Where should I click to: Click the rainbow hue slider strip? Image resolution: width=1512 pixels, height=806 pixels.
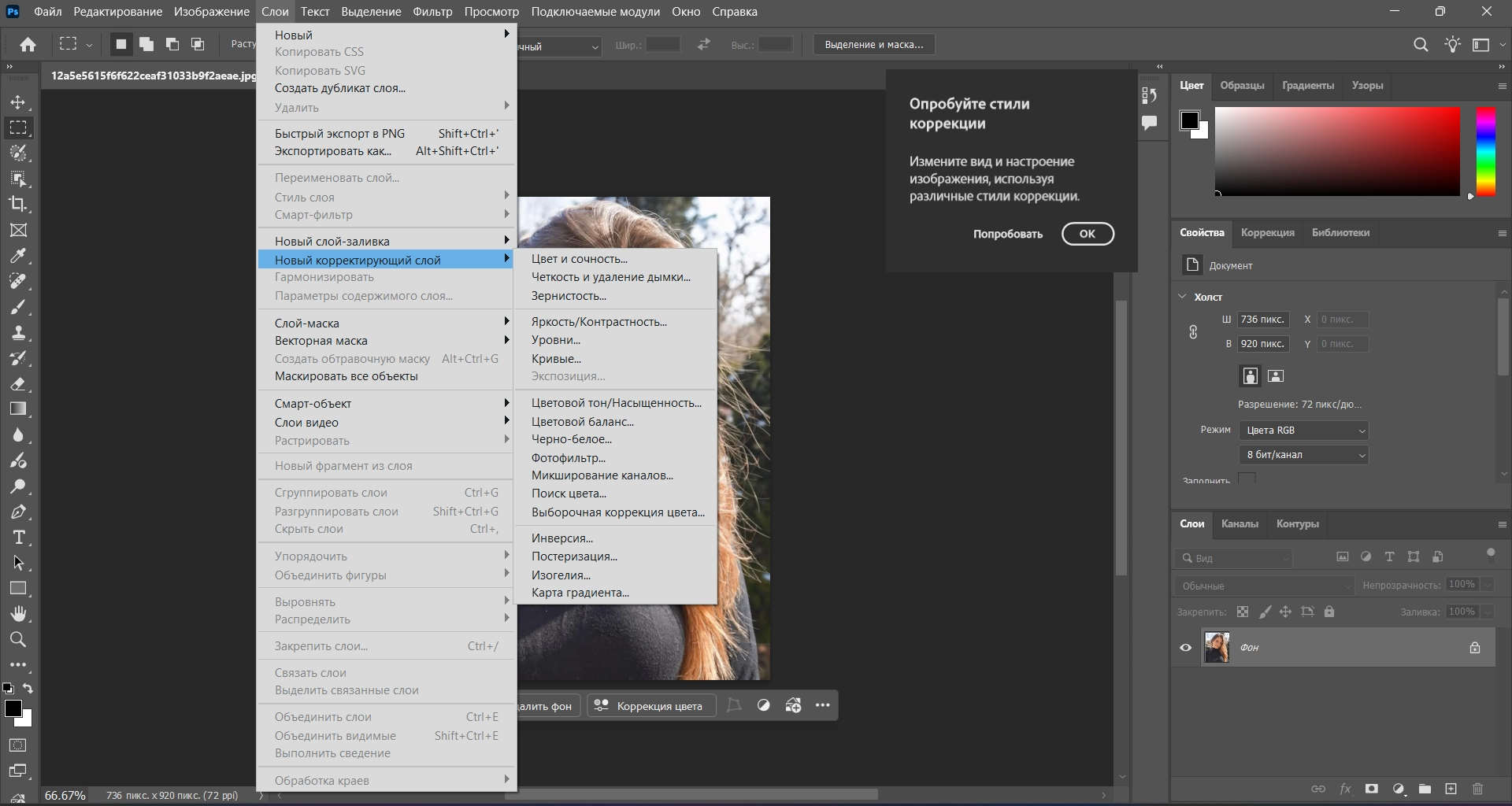point(1485,151)
